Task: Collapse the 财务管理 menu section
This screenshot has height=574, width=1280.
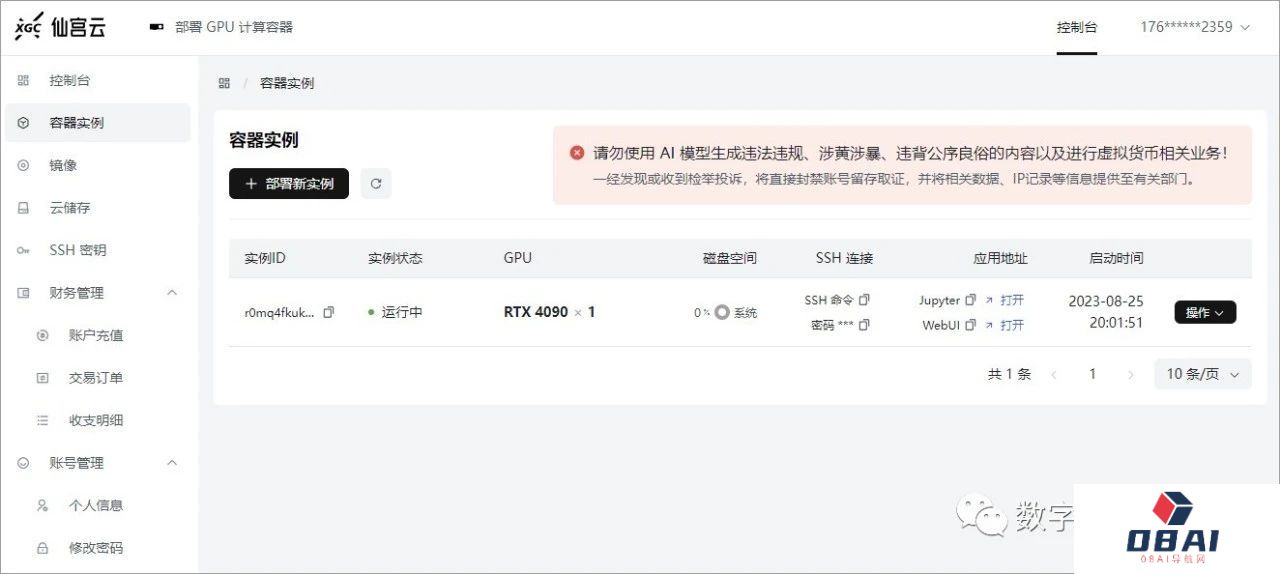Action: point(171,293)
